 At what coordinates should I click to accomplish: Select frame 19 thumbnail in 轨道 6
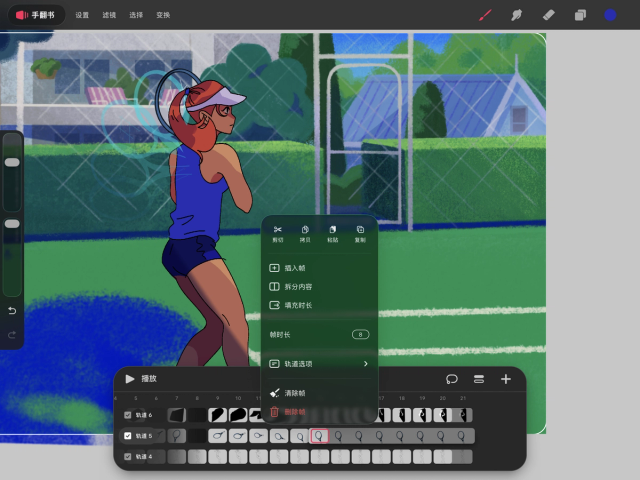click(x=422, y=415)
